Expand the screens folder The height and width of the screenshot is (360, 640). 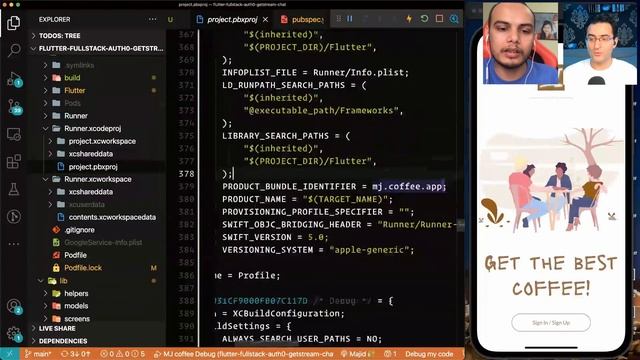(x=77, y=318)
